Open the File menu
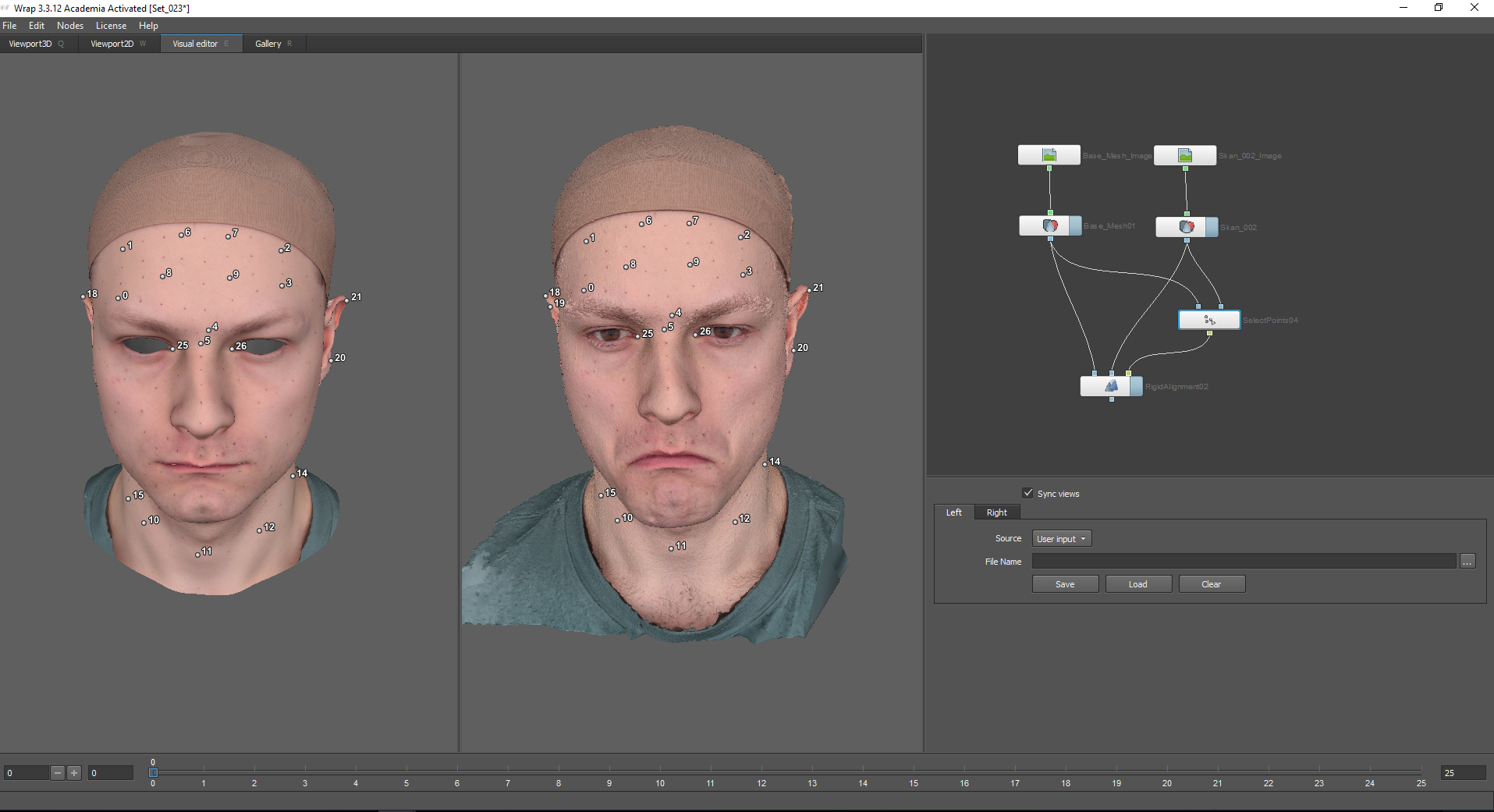Screen dimensions: 1494x812 (x=9, y=26)
